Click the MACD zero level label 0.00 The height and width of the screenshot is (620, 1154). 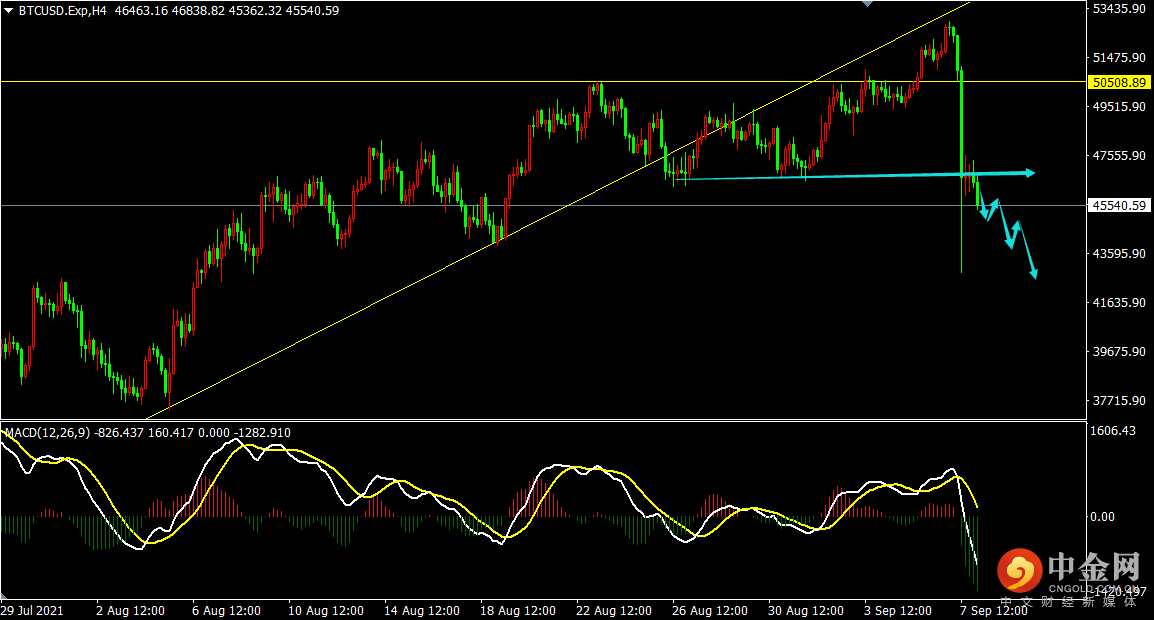click(x=1102, y=517)
